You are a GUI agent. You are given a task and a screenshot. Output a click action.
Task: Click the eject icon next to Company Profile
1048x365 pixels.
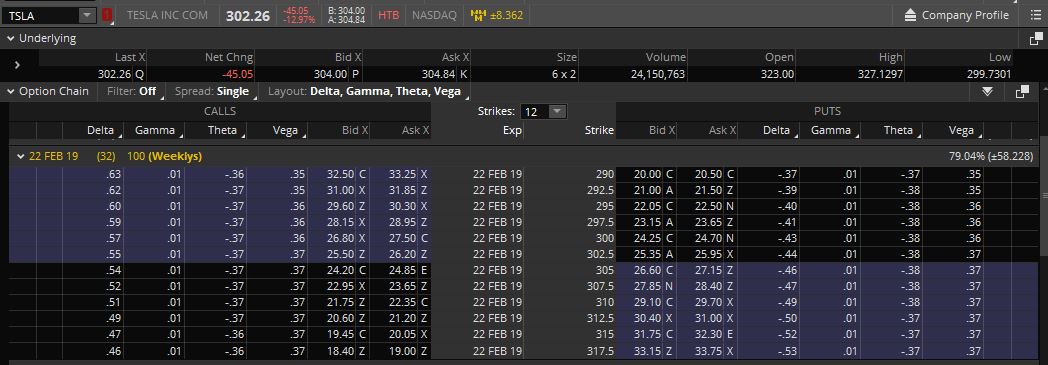(911, 15)
